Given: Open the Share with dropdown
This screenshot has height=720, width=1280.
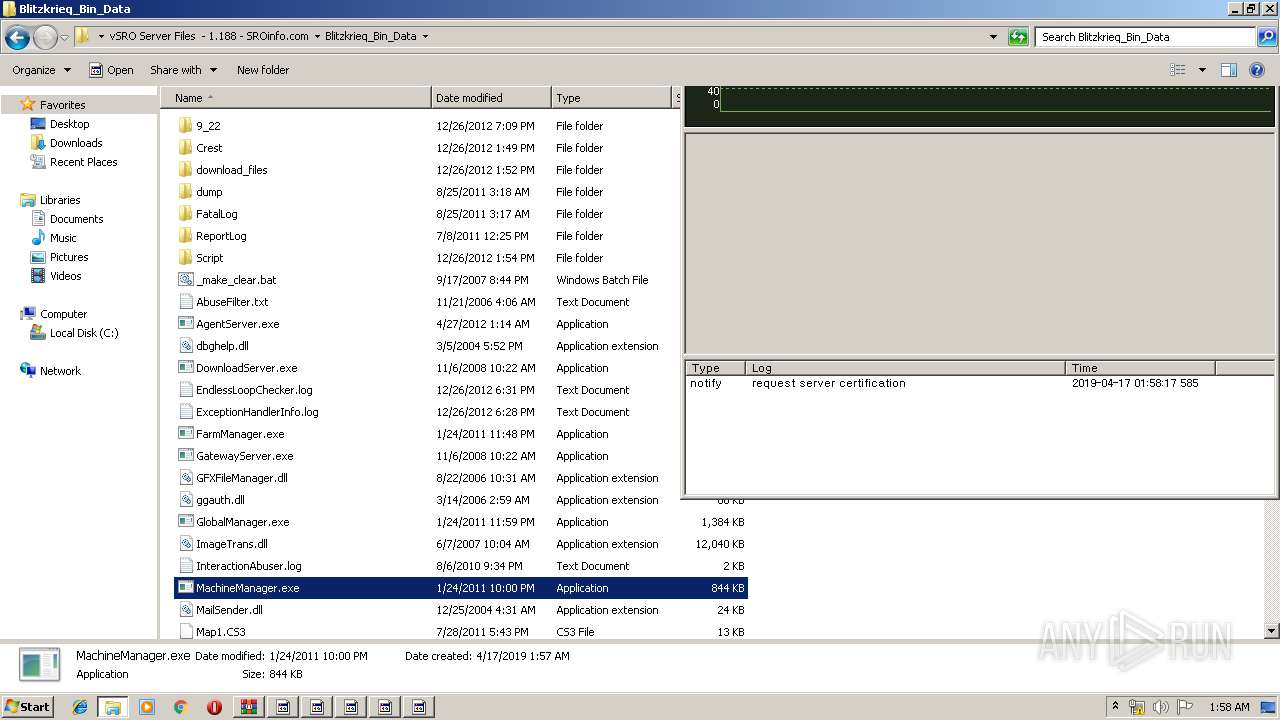Looking at the screenshot, I should tap(184, 70).
